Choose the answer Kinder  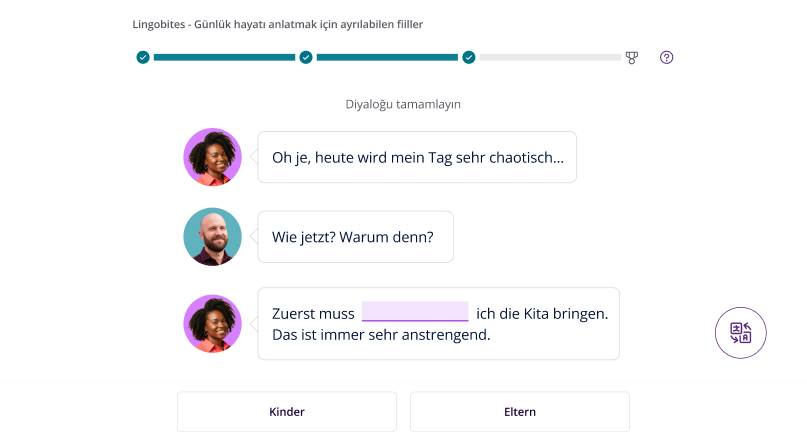click(x=287, y=412)
